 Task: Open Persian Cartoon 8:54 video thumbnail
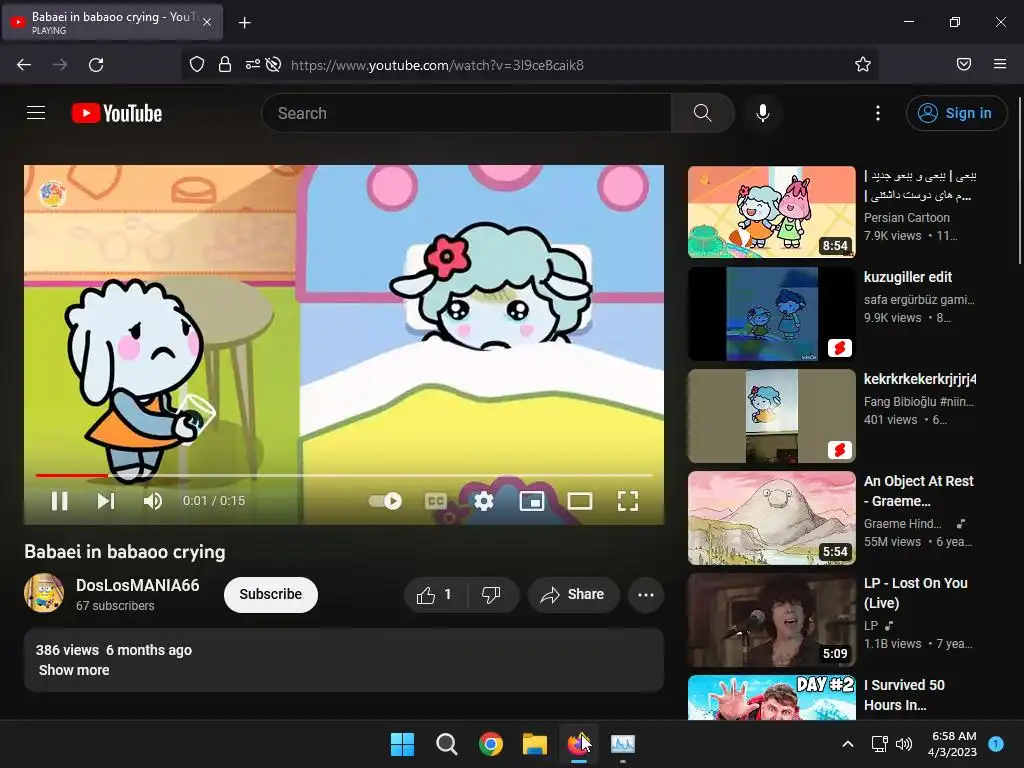771,212
